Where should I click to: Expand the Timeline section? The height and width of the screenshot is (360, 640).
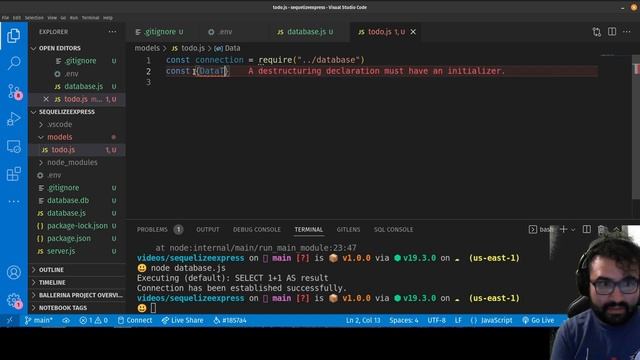(77, 282)
